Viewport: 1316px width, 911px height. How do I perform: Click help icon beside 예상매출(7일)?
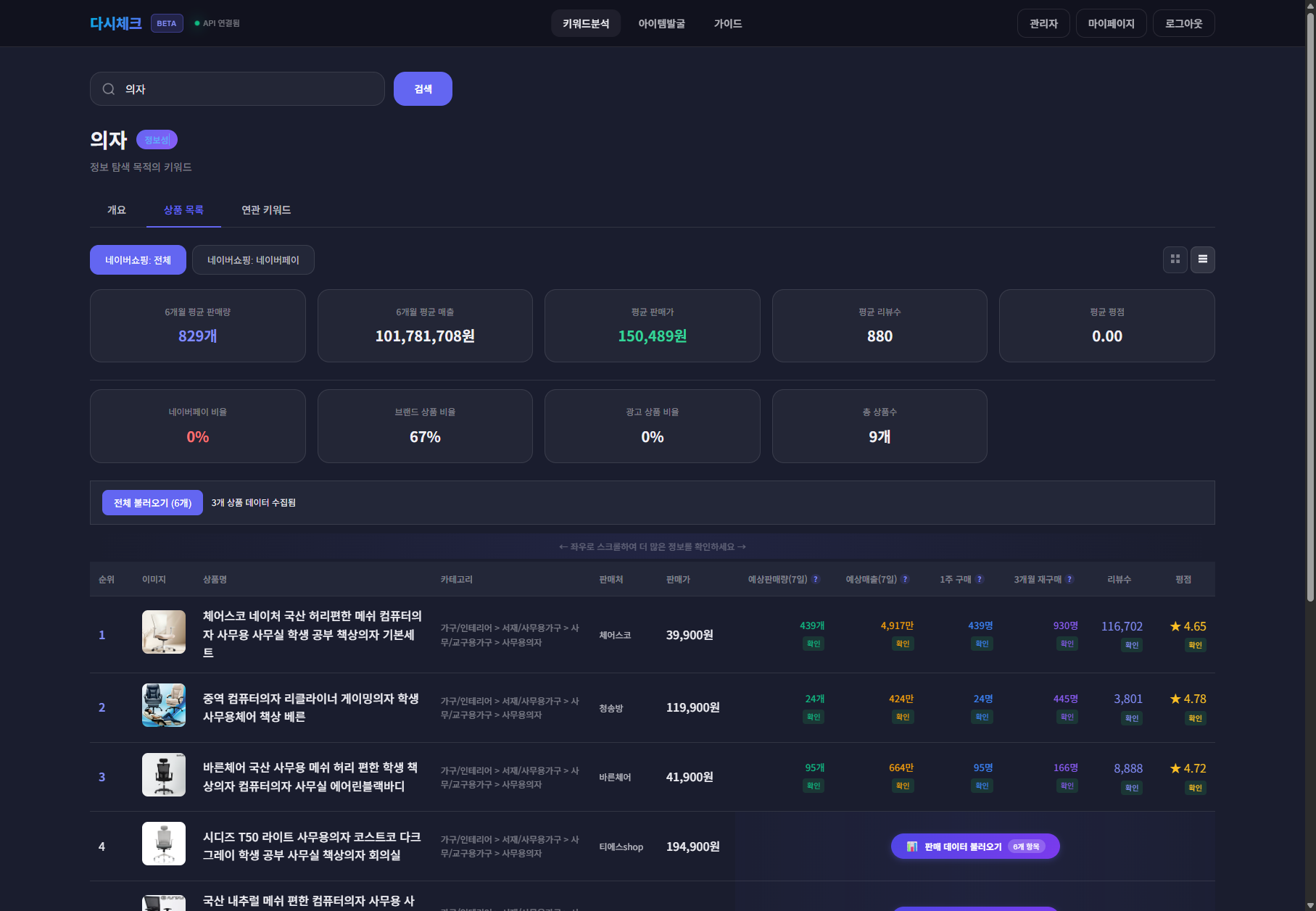(x=905, y=579)
